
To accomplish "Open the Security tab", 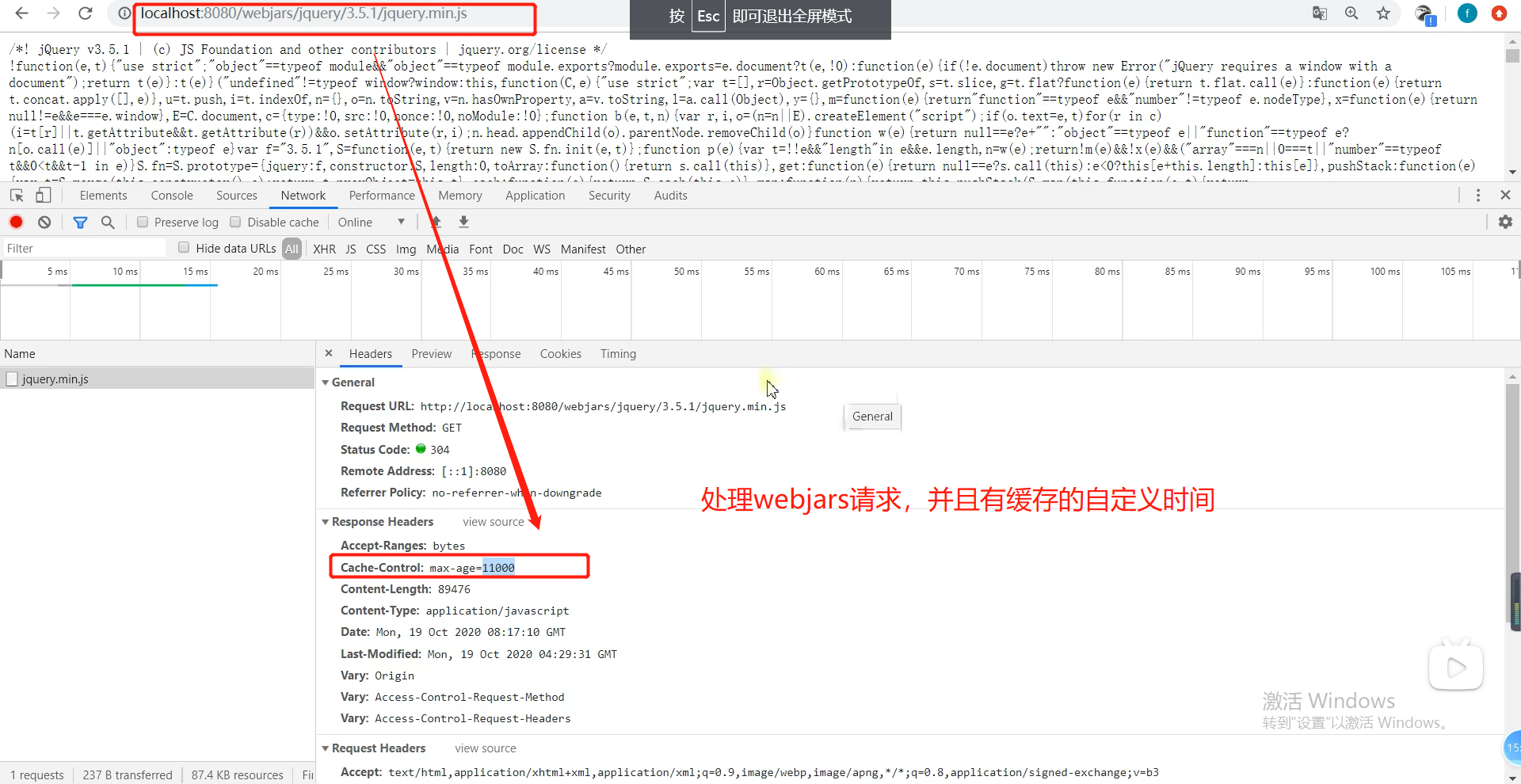I will click(x=609, y=196).
